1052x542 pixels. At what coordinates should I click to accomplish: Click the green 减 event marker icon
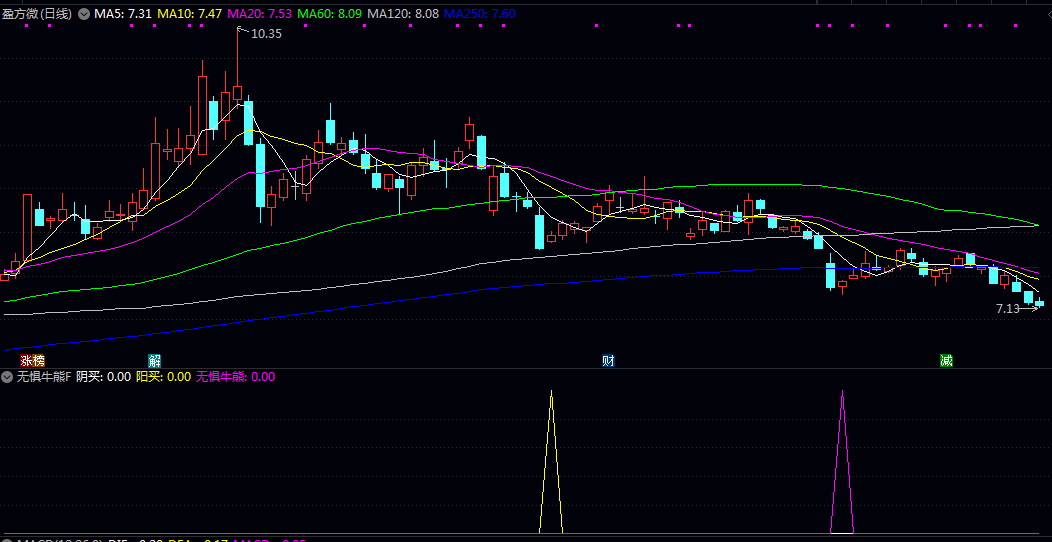pyautogui.click(x=946, y=360)
